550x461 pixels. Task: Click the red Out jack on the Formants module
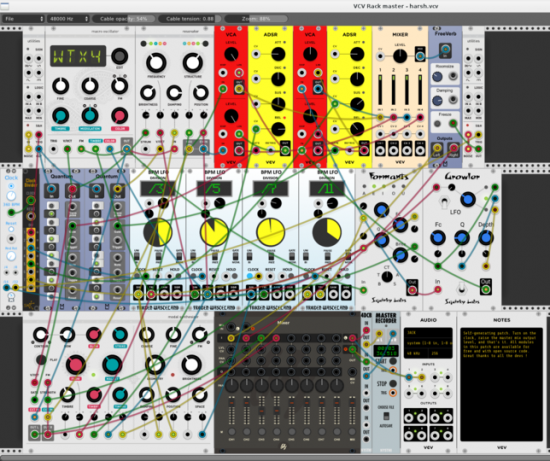tap(412, 290)
